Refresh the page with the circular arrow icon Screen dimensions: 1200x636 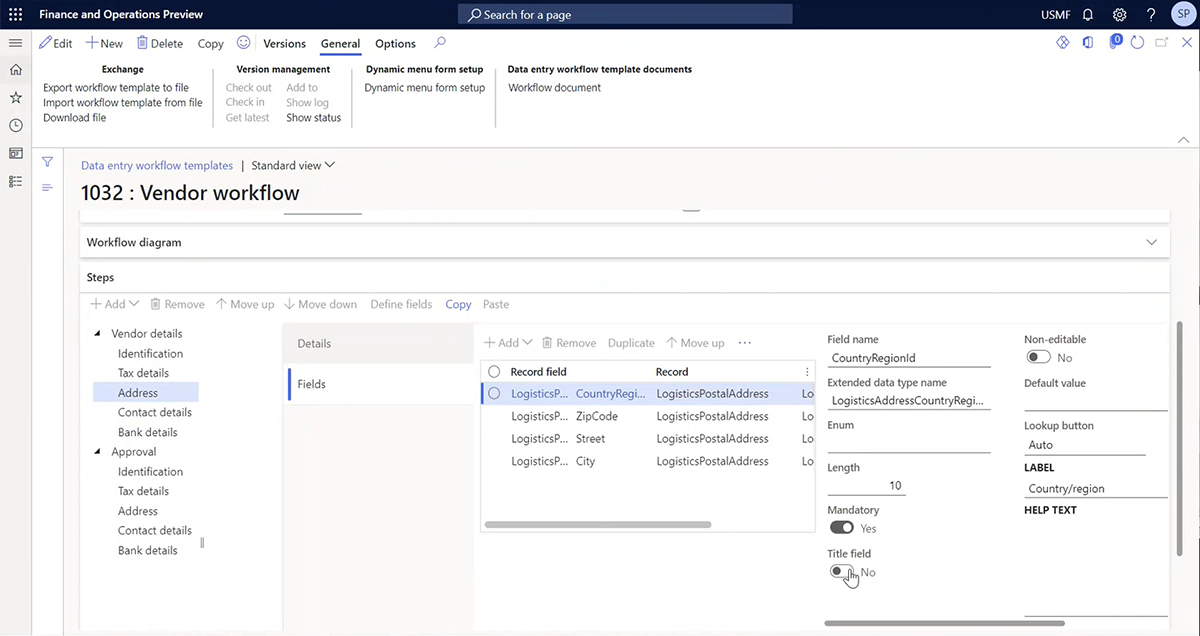1139,45
